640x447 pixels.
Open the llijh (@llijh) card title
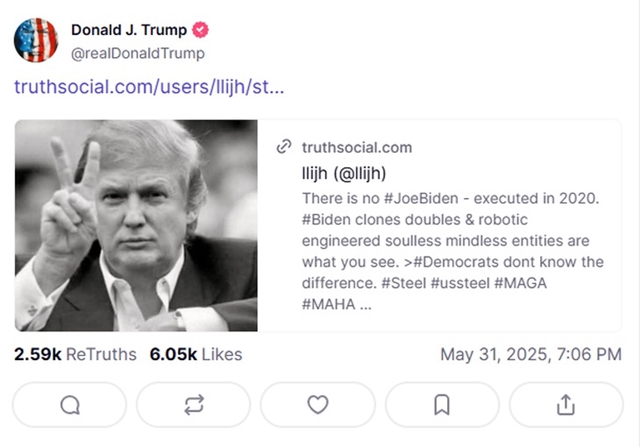point(344,172)
